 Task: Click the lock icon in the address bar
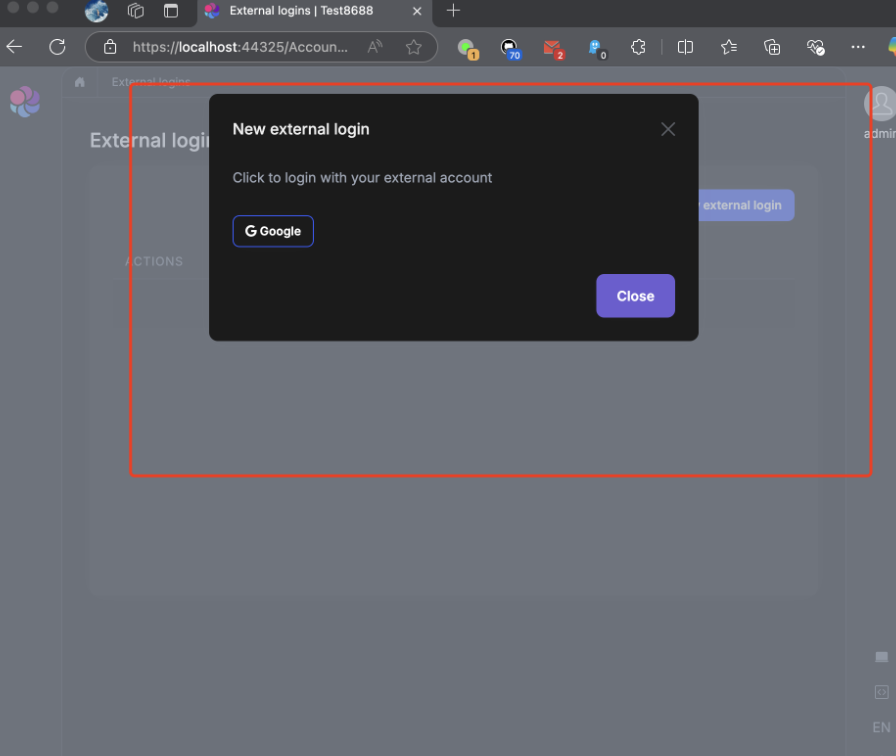point(111,47)
